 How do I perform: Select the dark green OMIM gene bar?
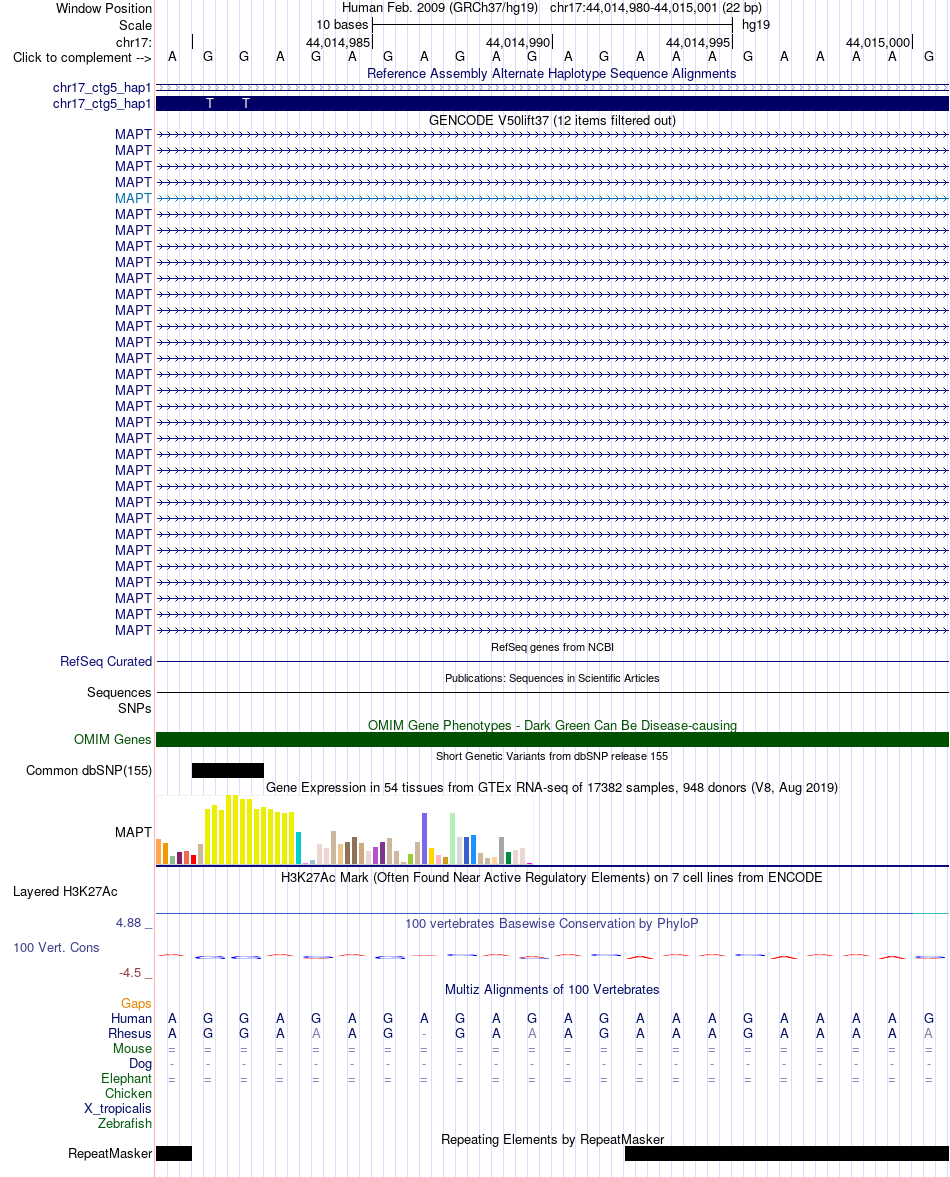click(x=552, y=739)
